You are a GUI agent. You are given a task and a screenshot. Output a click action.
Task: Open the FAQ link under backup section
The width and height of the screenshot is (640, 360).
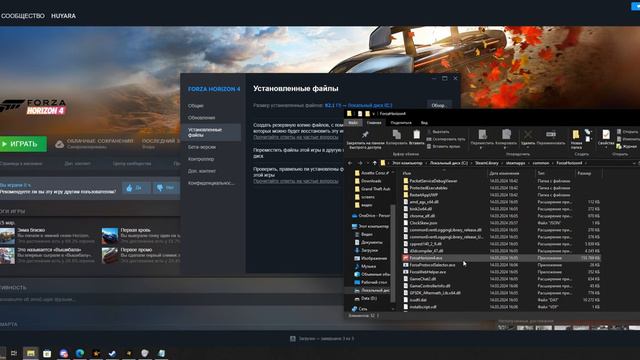click(296, 138)
